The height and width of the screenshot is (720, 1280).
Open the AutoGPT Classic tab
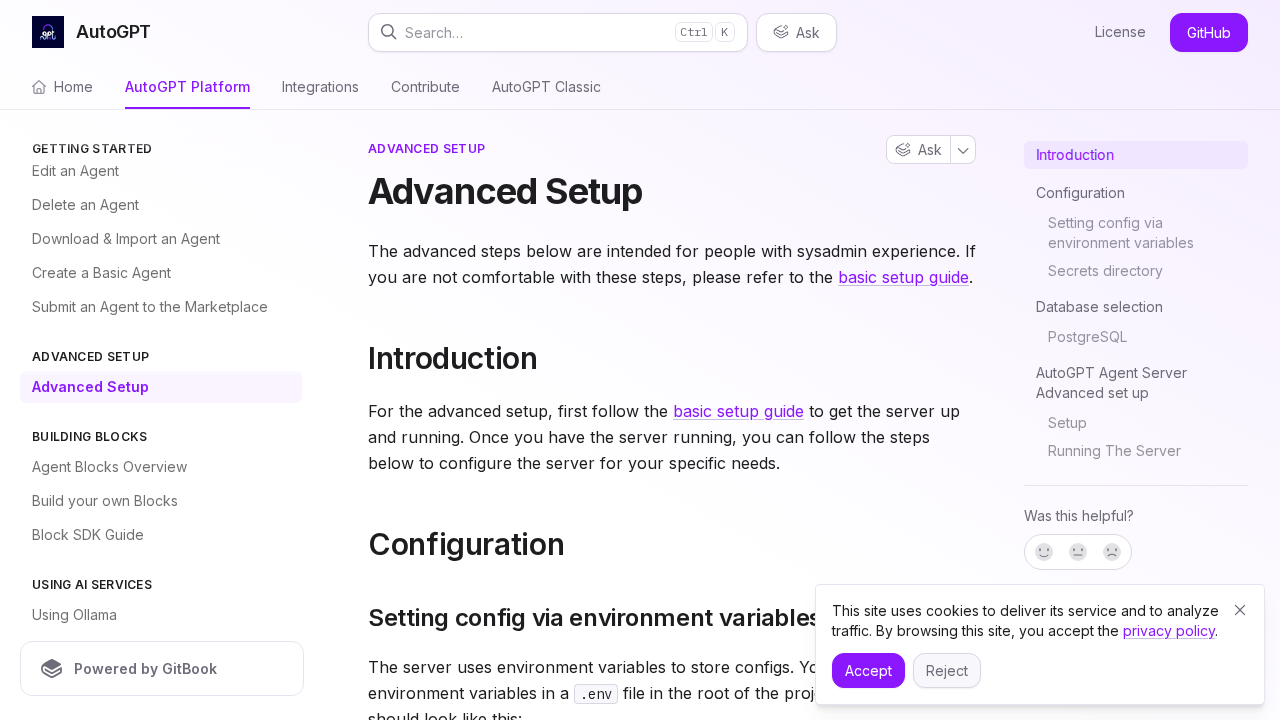tap(546, 87)
